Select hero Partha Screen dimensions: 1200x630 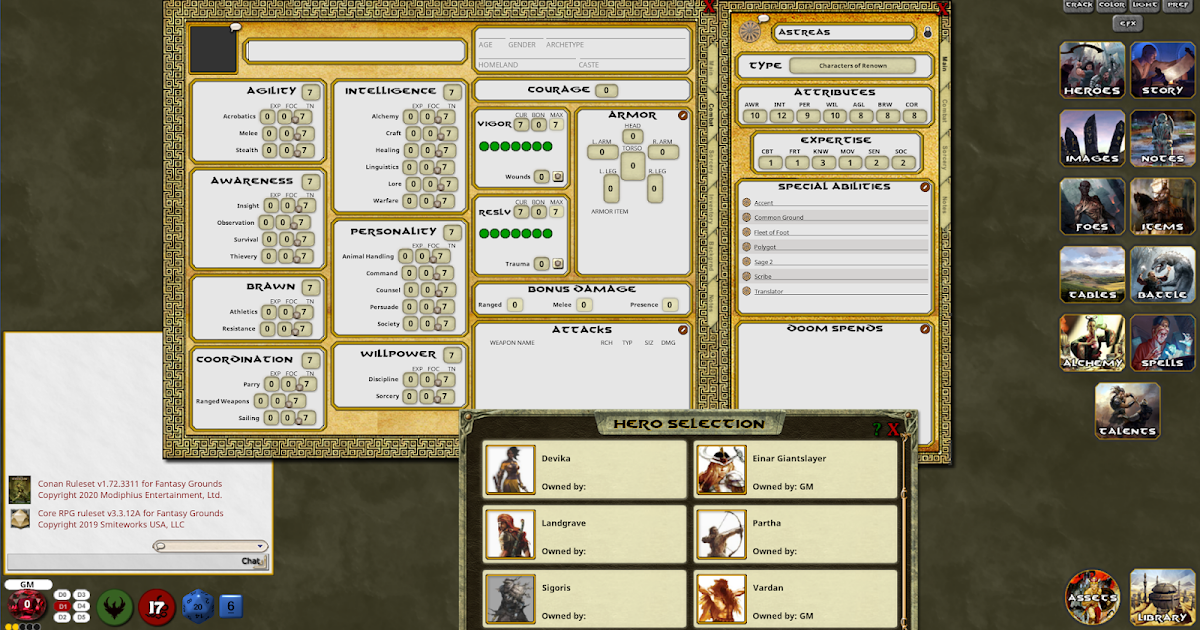(795, 535)
